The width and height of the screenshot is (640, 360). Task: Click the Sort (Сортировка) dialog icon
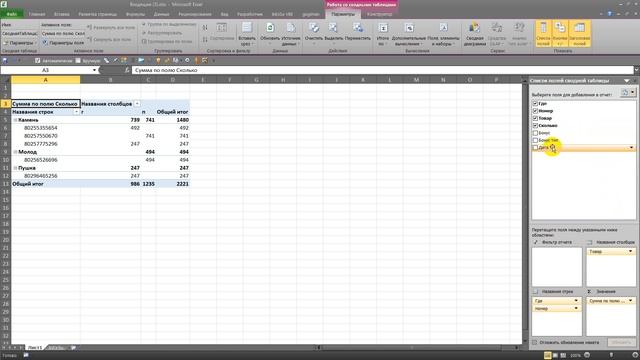coord(222,28)
